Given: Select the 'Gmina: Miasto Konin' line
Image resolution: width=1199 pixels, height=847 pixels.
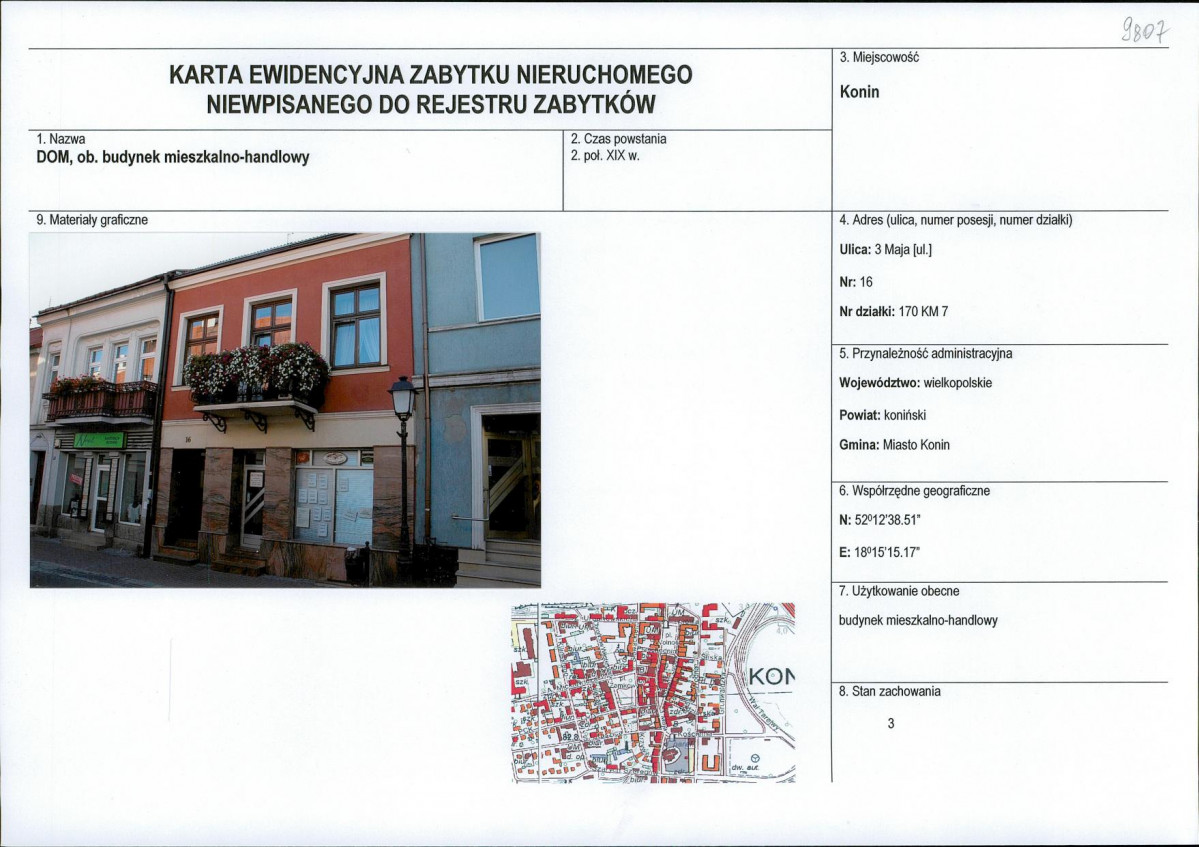Looking at the screenshot, I should [894, 445].
